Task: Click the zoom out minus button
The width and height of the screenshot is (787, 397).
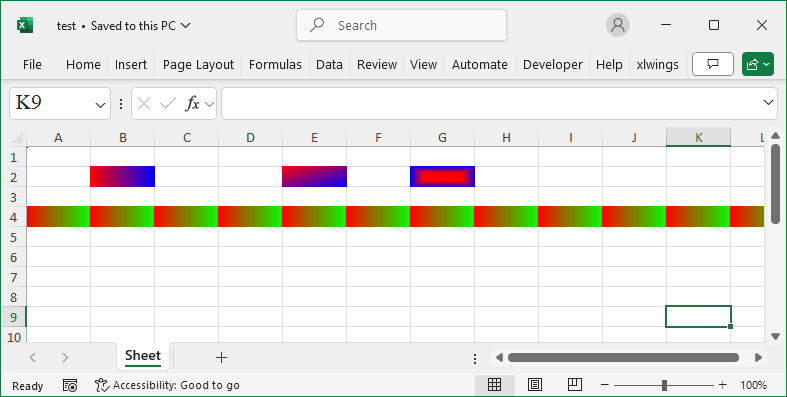Action: pyautogui.click(x=605, y=385)
